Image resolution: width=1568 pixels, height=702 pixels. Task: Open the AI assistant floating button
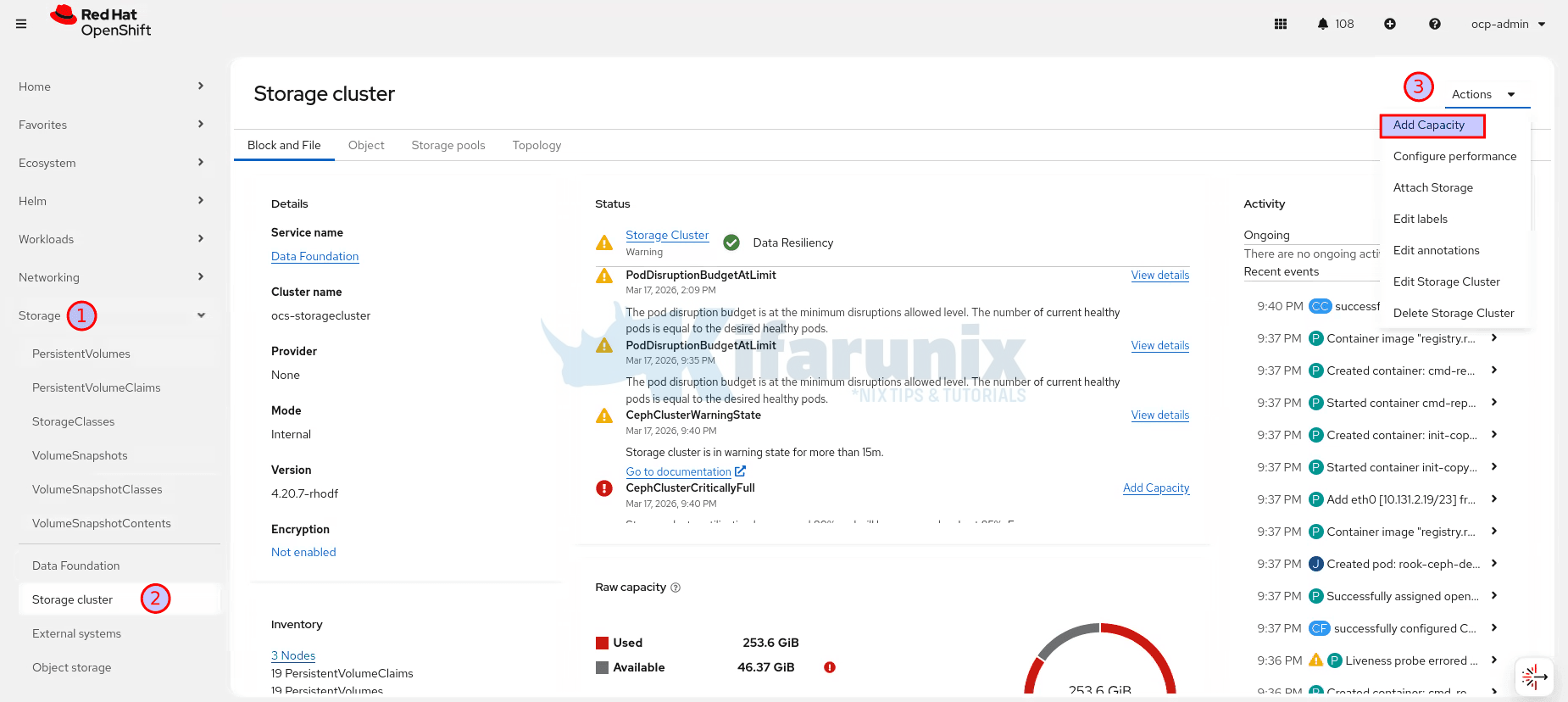click(x=1534, y=677)
